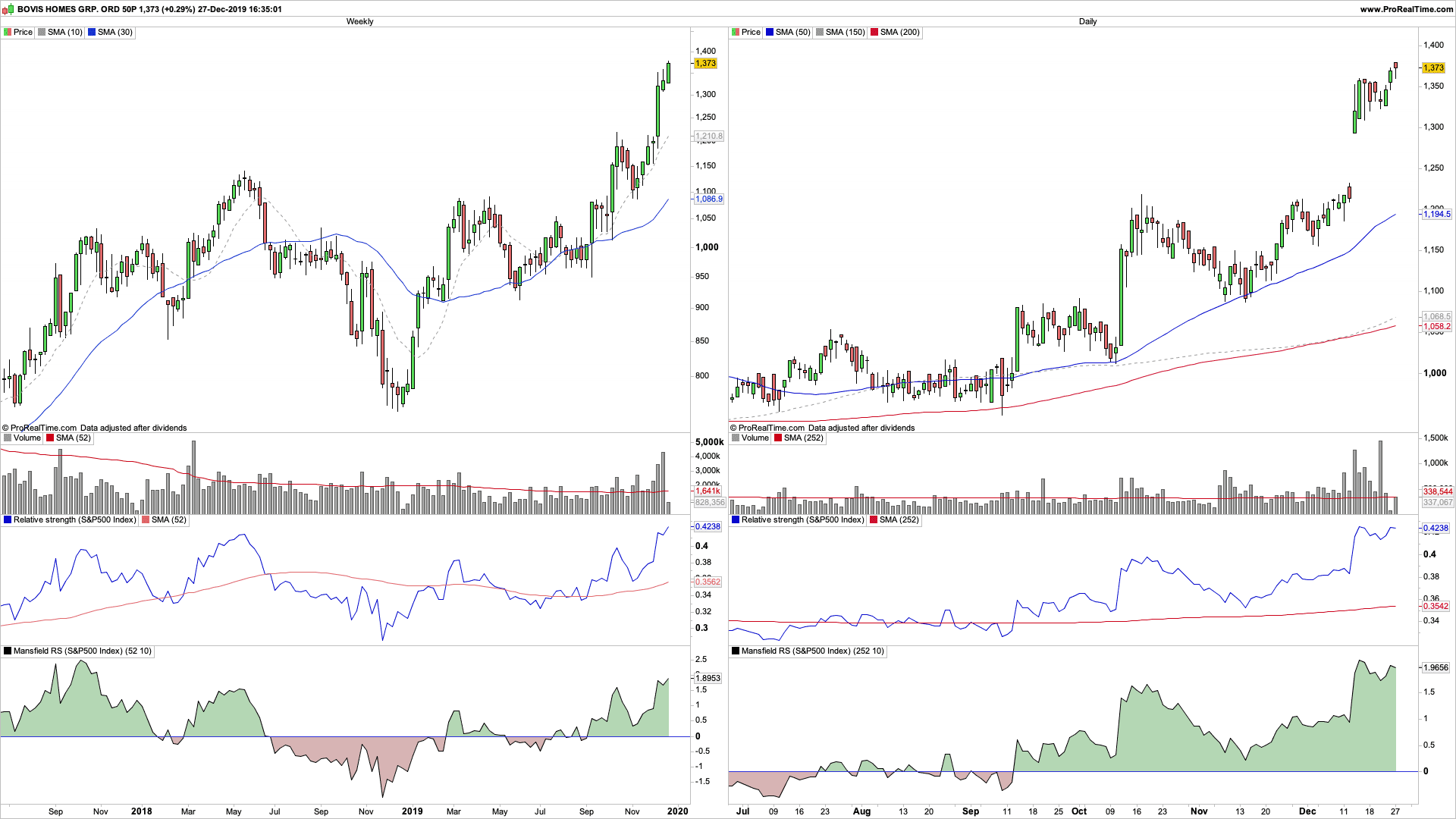Click grey Volume icon in Weekly volume panel
The width and height of the screenshot is (1456, 819).
pos(8,438)
